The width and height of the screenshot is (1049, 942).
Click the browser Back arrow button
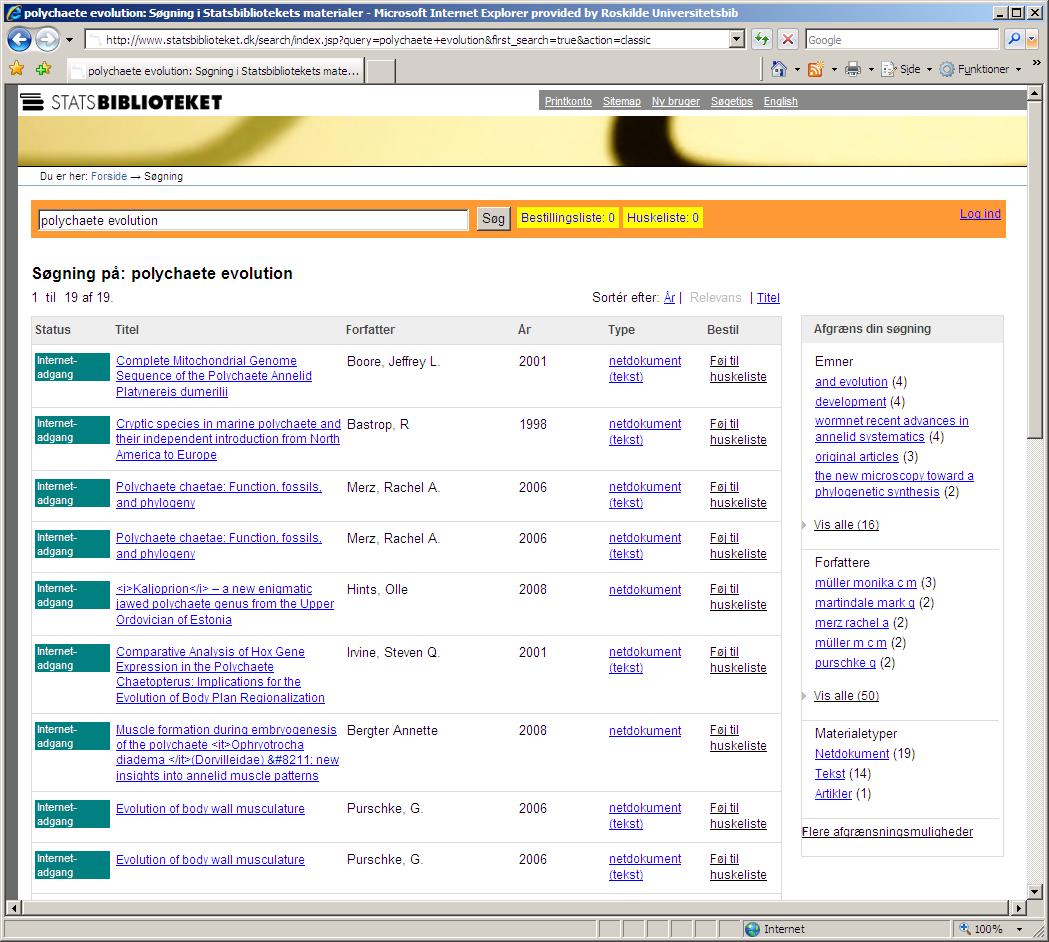[19, 40]
